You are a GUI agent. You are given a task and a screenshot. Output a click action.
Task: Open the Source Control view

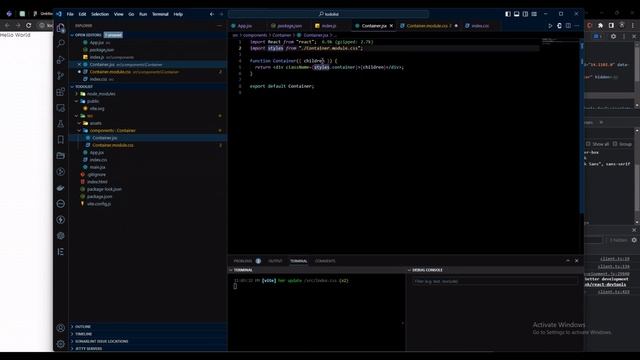tap(61, 76)
